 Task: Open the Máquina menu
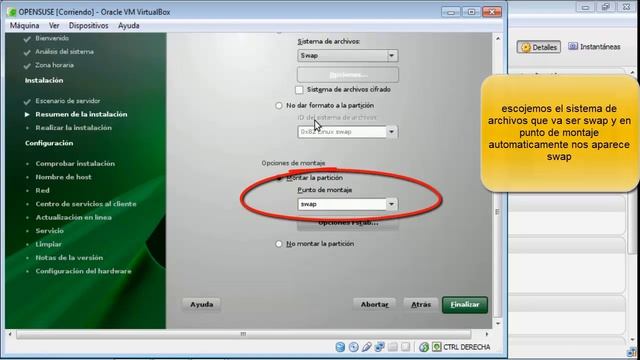coord(24,26)
